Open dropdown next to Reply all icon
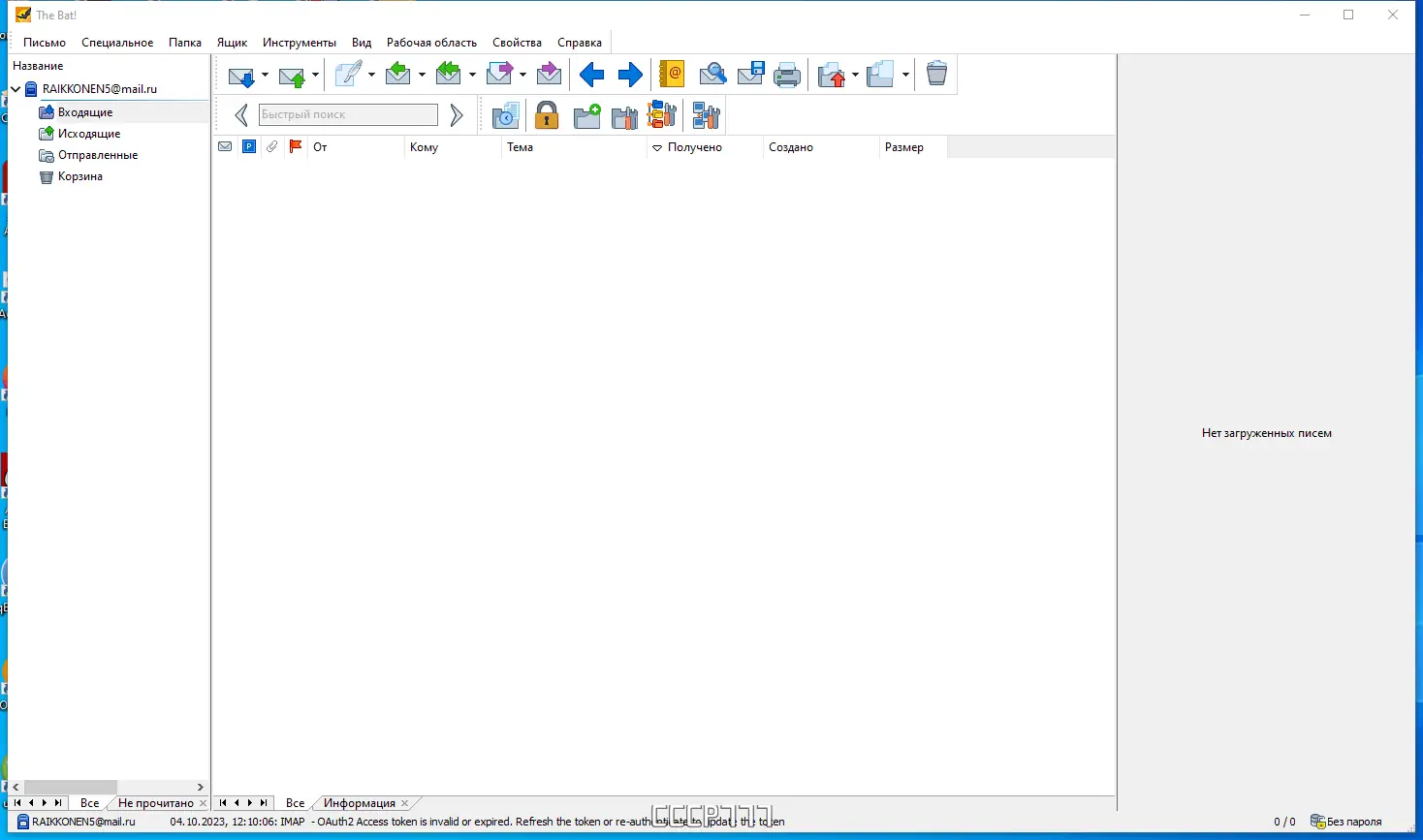This screenshot has width=1423, height=840. tap(472, 75)
